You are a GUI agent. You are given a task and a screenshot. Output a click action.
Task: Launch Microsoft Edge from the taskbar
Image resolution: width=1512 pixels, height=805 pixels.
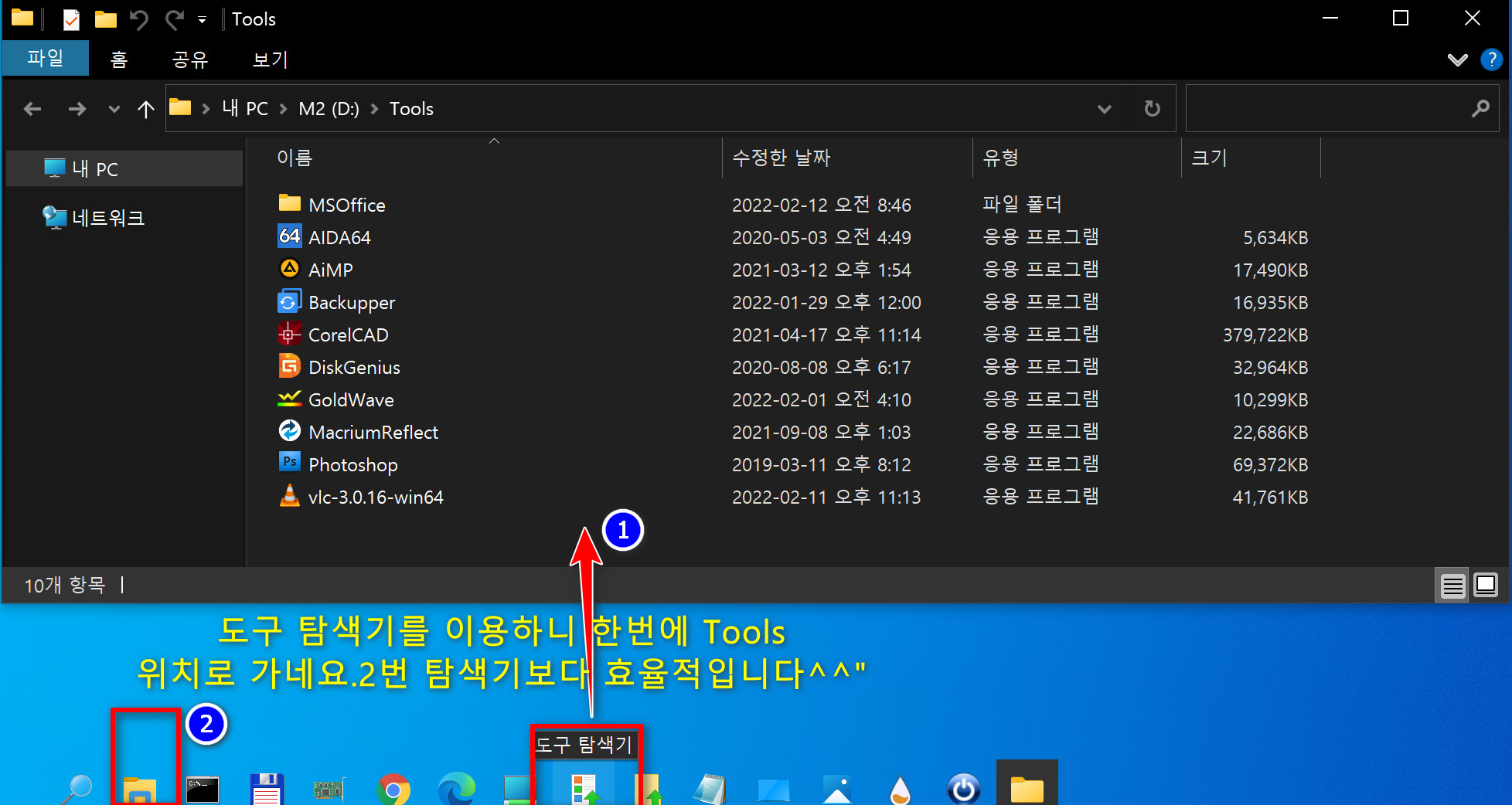pos(456,790)
